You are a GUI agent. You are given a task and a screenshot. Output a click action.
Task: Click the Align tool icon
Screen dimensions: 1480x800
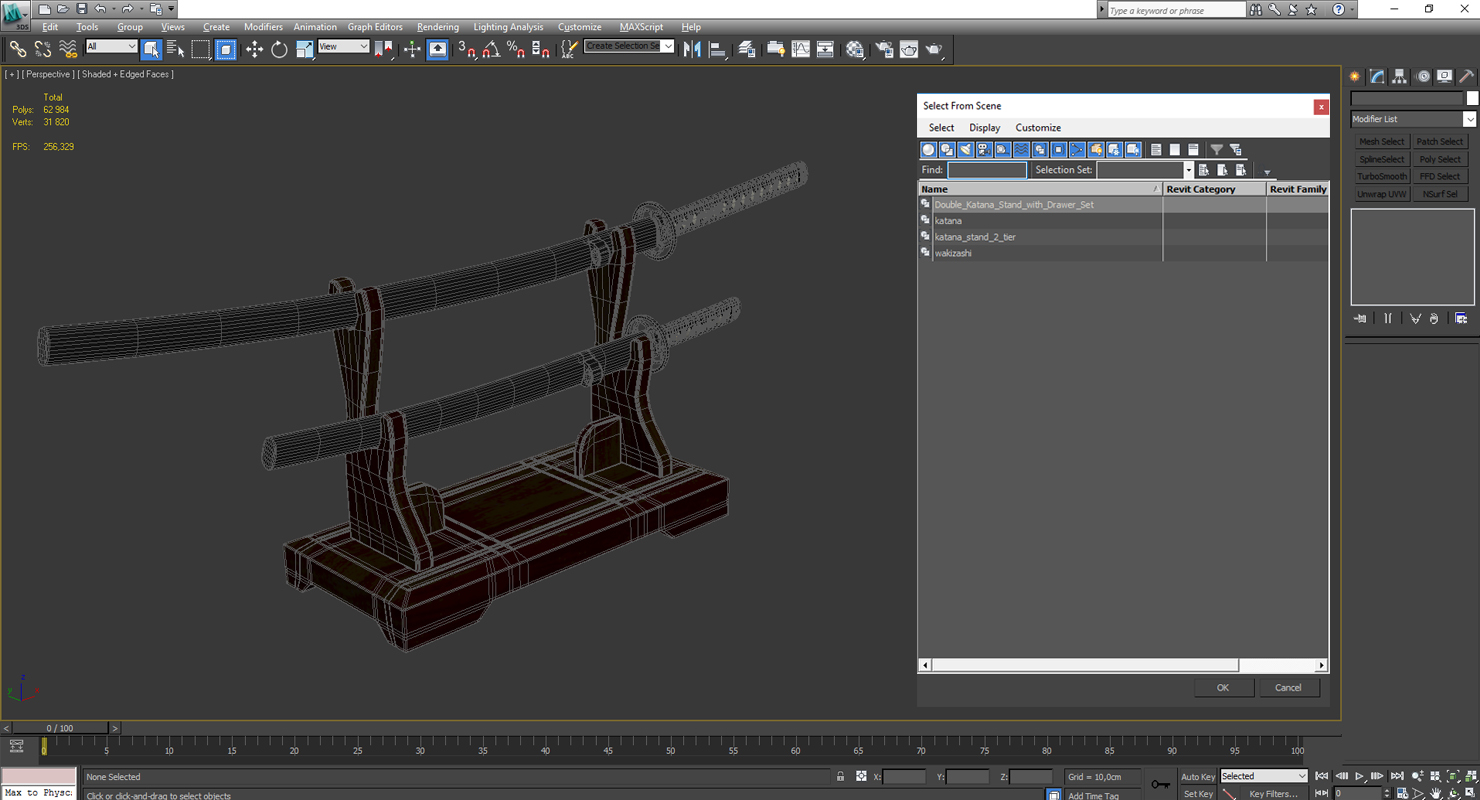tap(717, 49)
